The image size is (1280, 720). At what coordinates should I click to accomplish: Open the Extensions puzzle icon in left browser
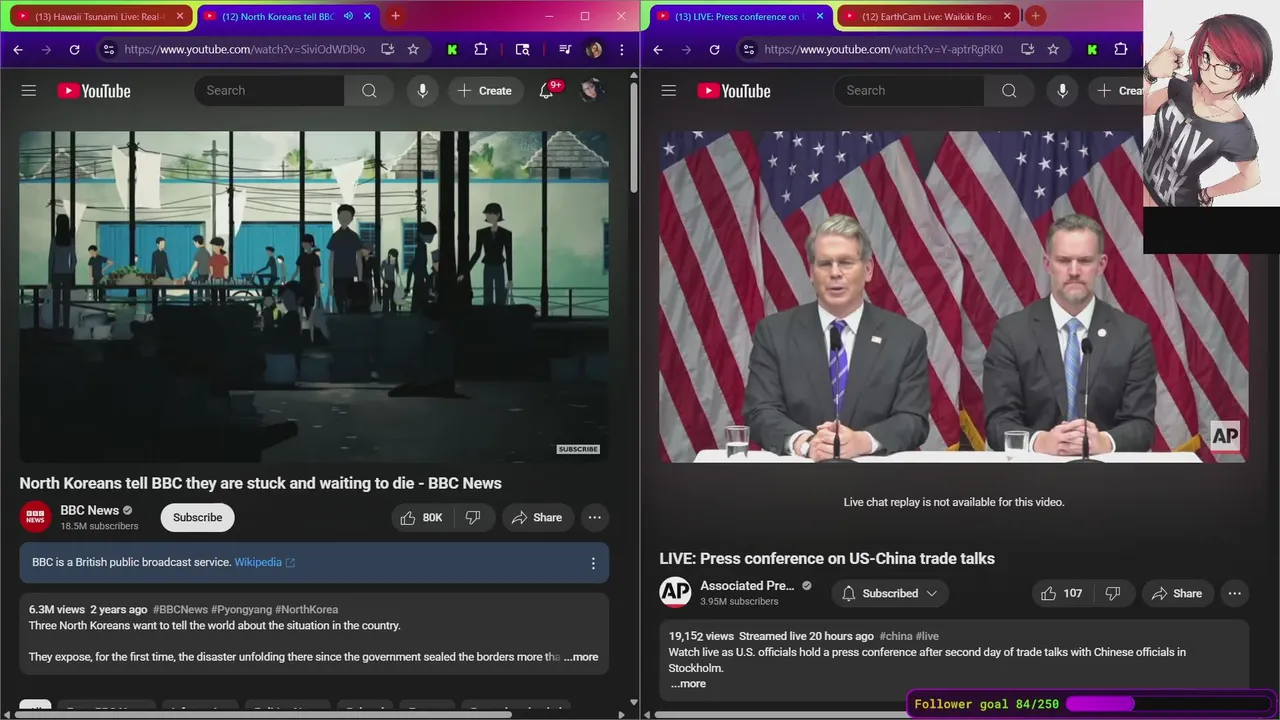coord(481,49)
